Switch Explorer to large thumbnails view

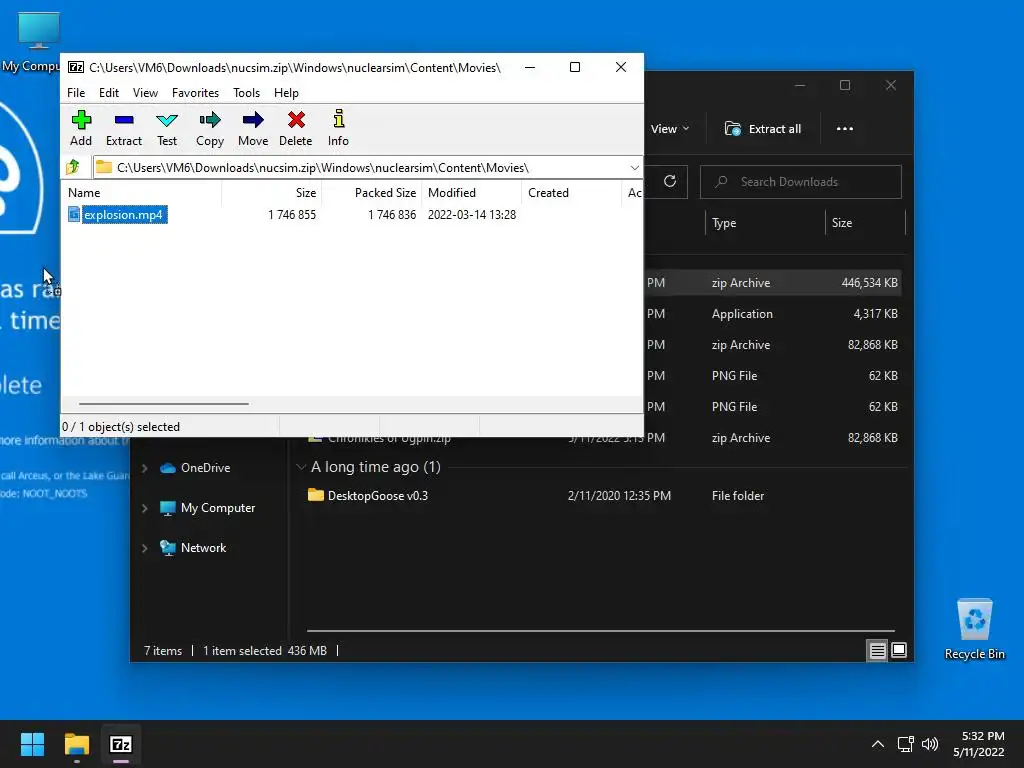(899, 650)
